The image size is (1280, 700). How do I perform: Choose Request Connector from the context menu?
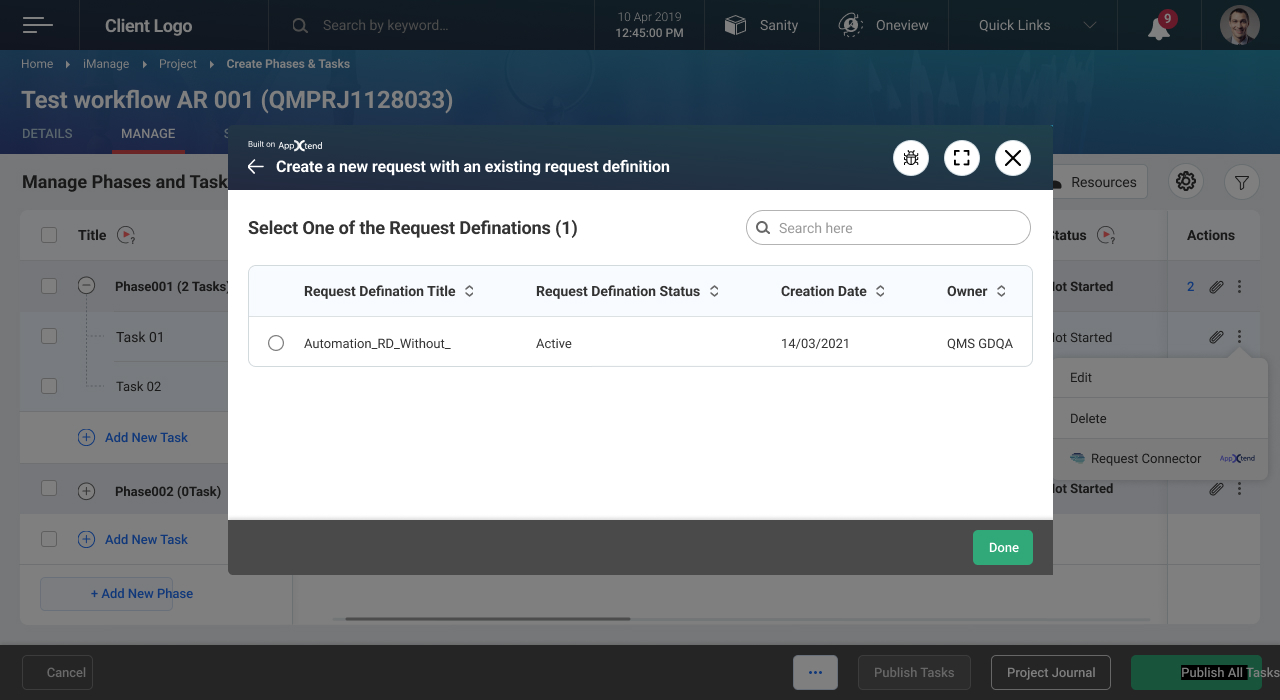pyautogui.click(x=1146, y=459)
